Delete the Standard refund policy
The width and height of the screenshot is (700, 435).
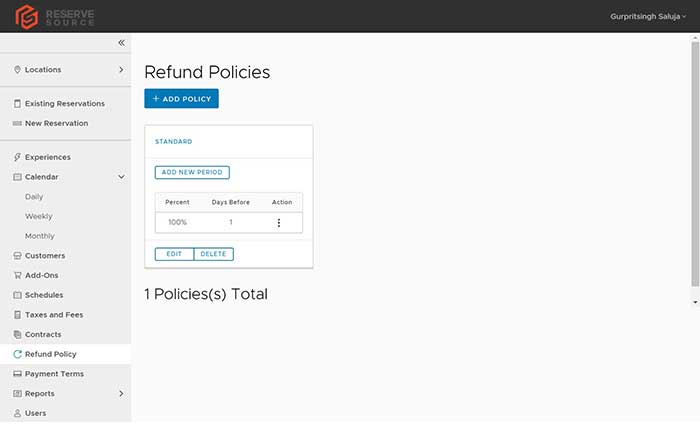coord(213,254)
